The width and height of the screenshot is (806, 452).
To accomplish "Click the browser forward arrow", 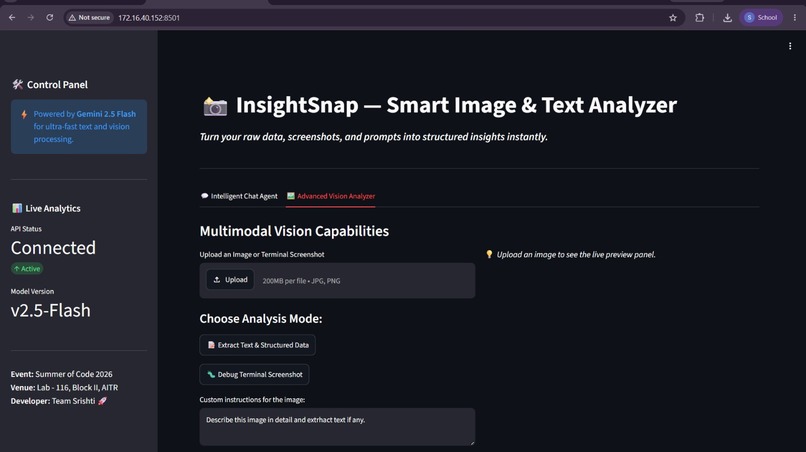I will click(31, 17).
